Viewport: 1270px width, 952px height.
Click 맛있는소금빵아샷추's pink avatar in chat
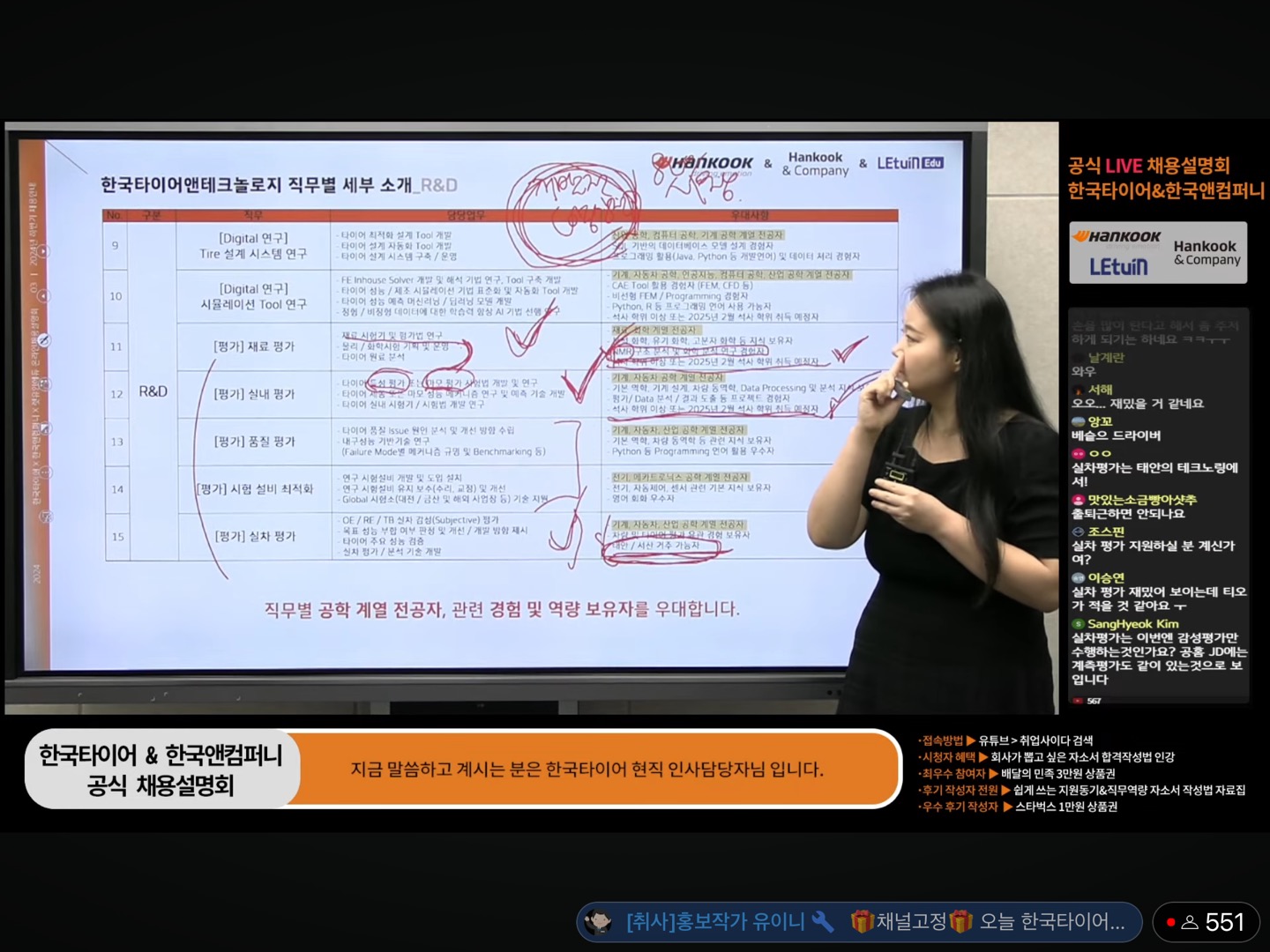coord(1077,500)
